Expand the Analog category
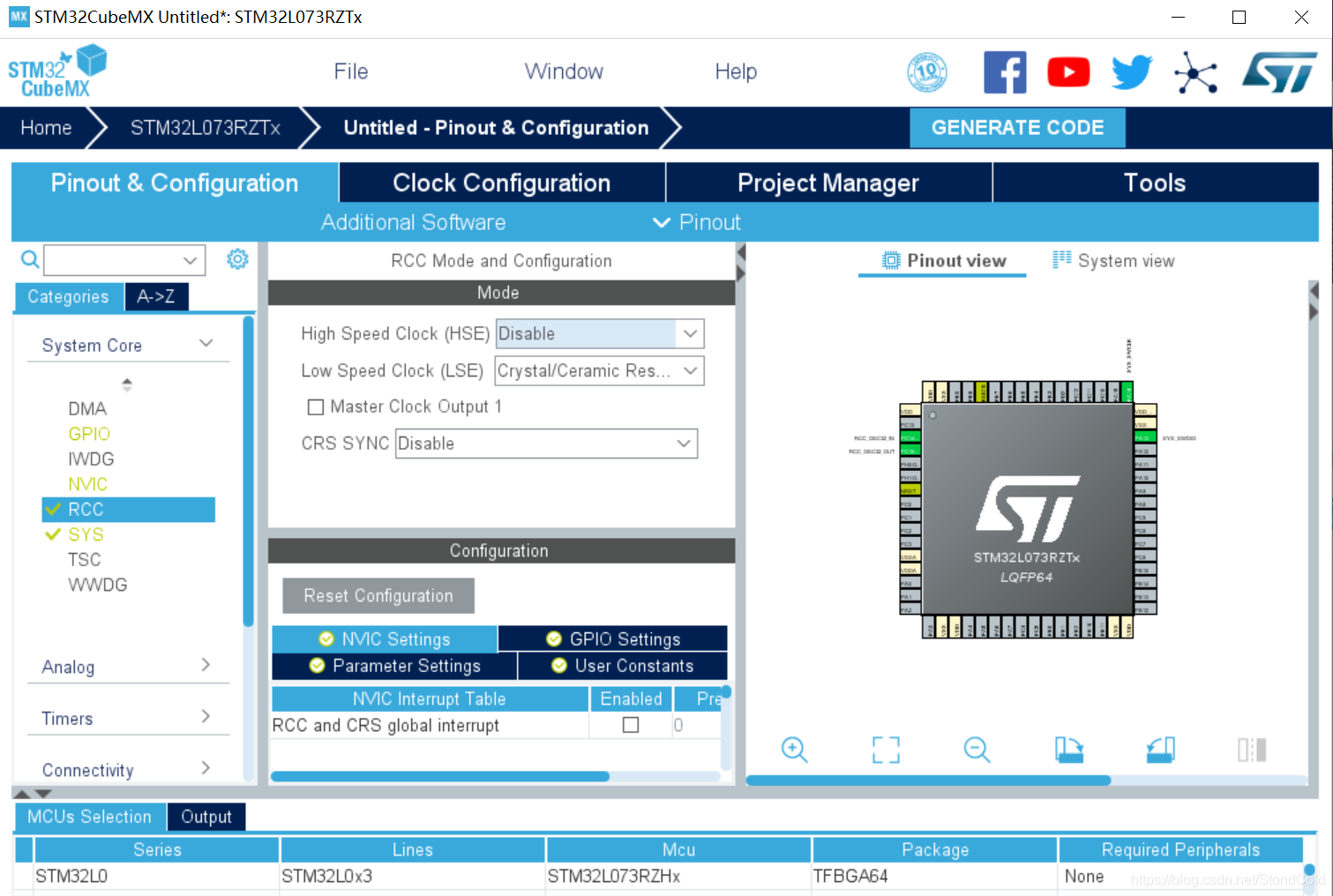The width and height of the screenshot is (1333, 896). pos(206,665)
